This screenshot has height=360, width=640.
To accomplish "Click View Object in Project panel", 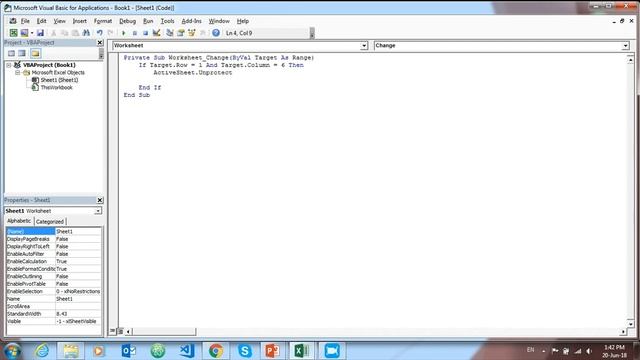I will click(22, 53).
